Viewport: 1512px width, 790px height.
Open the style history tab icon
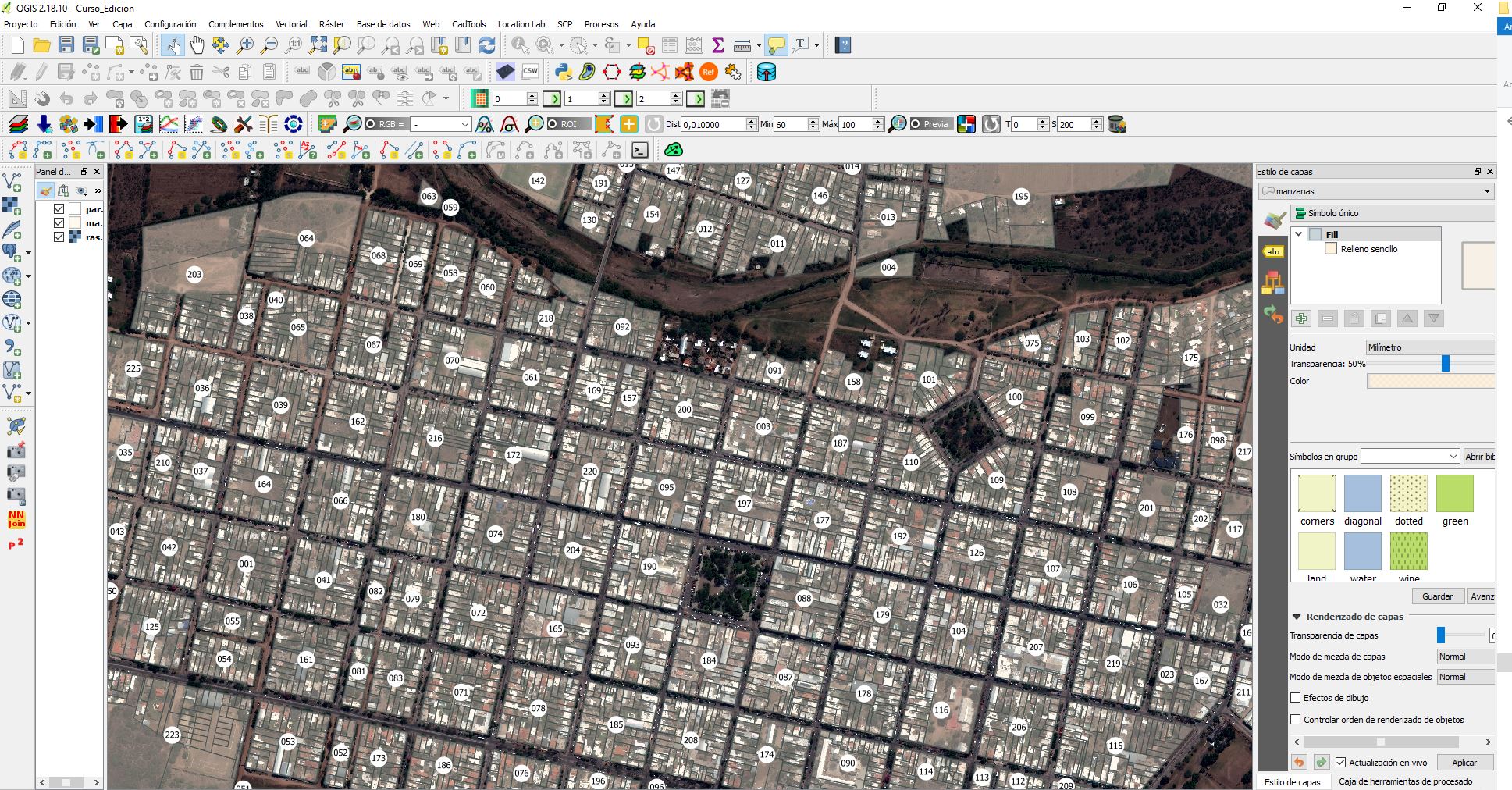(x=1273, y=314)
